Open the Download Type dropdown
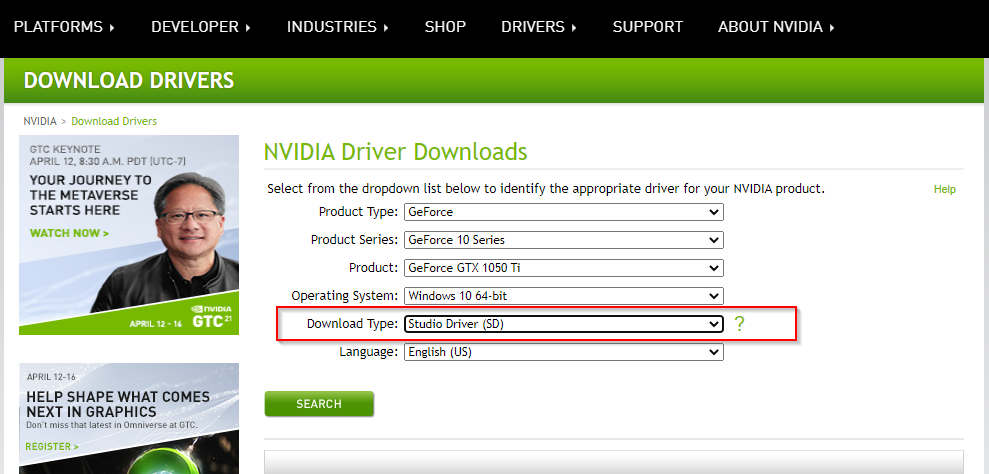Viewport: 989px width, 474px height. [564, 324]
